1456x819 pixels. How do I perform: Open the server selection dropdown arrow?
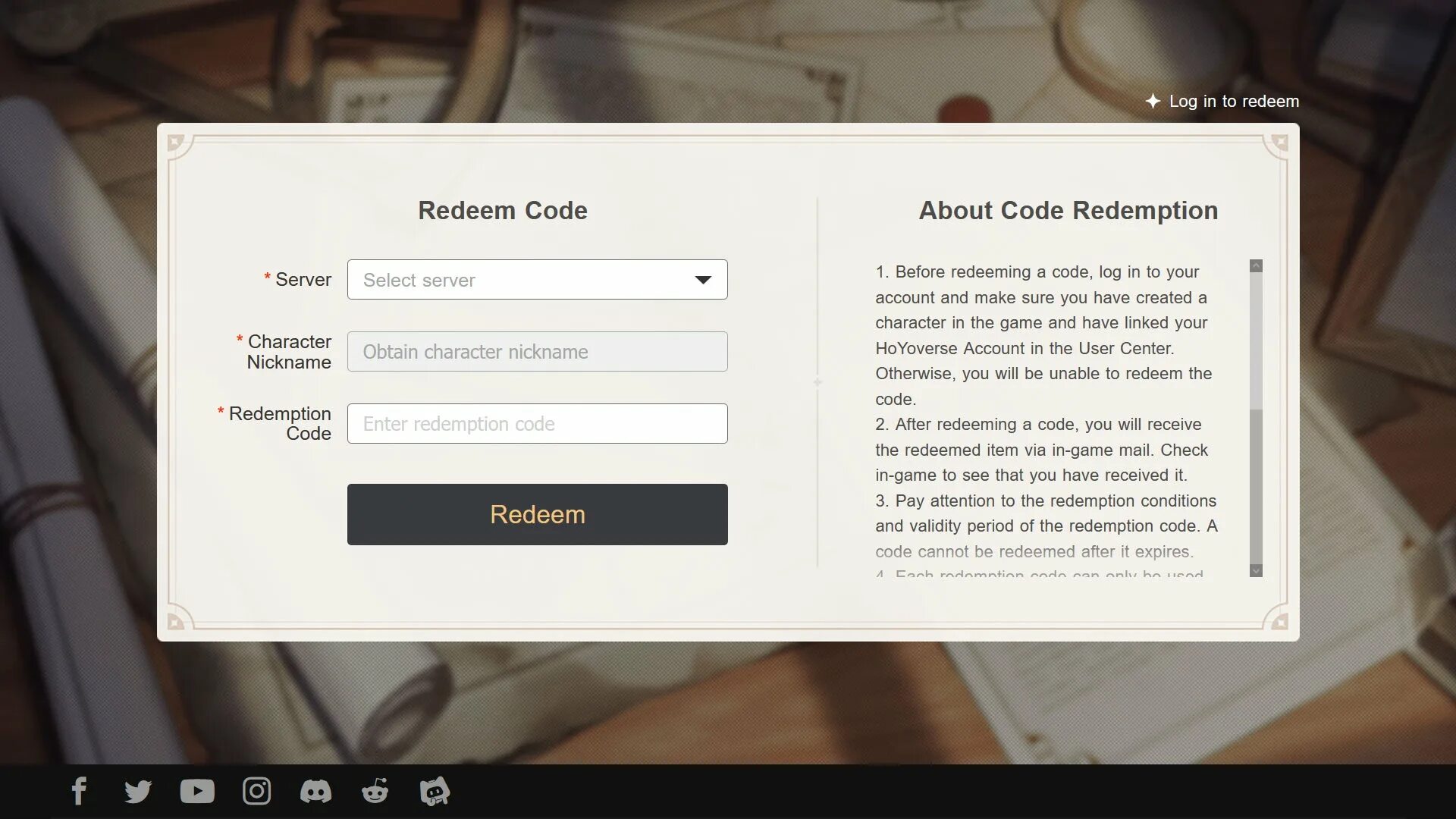click(x=703, y=279)
